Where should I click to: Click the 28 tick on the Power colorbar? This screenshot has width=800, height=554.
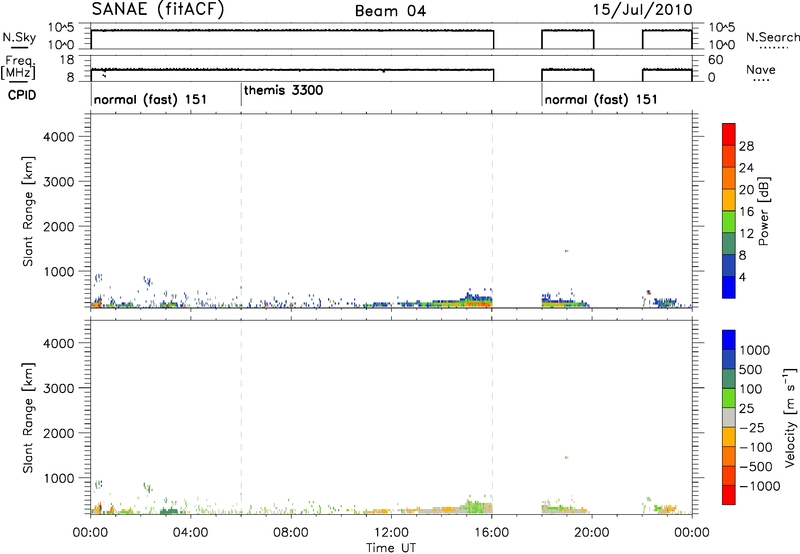point(746,146)
